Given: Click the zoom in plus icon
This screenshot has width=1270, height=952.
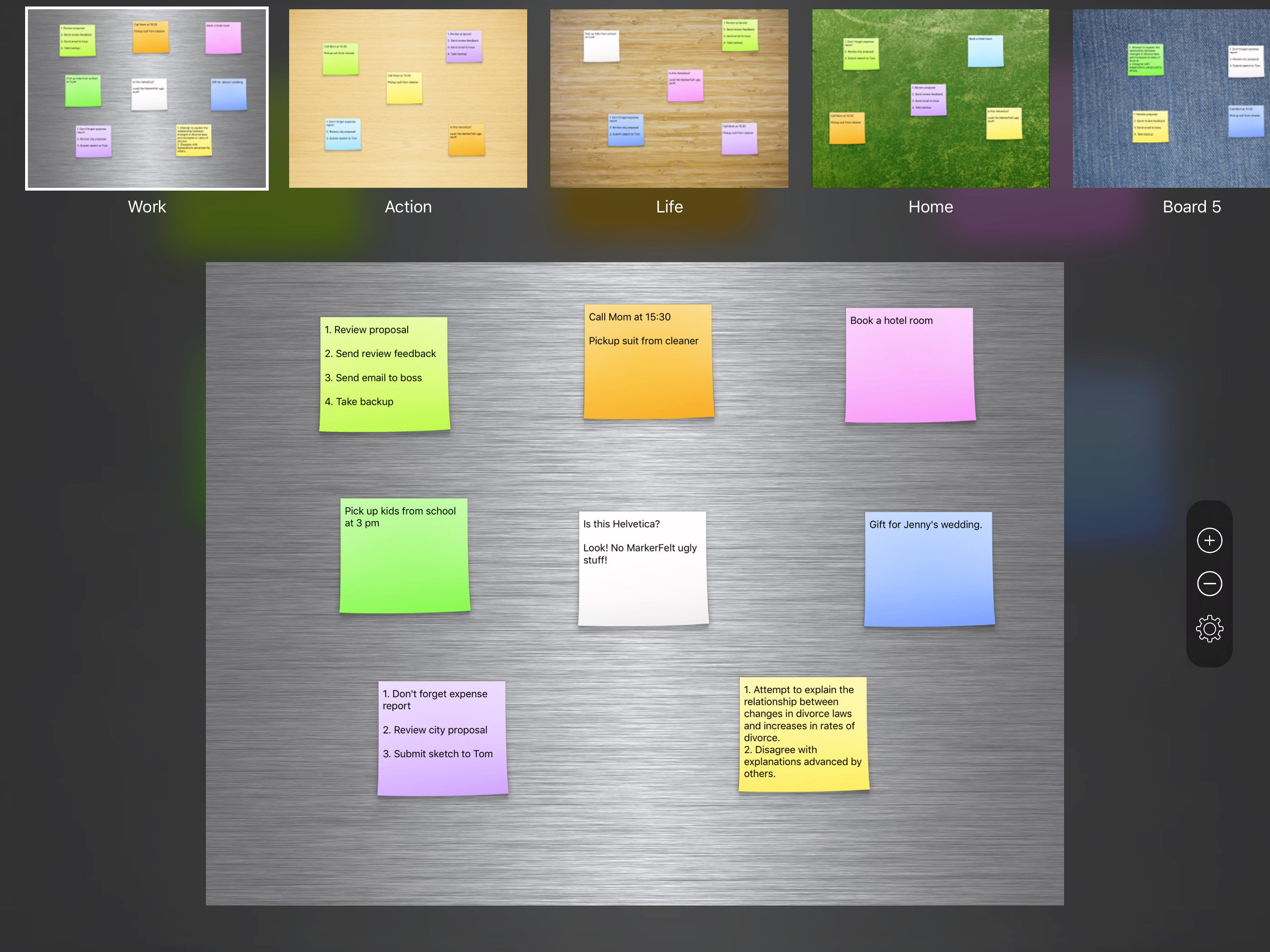Looking at the screenshot, I should coord(1209,540).
